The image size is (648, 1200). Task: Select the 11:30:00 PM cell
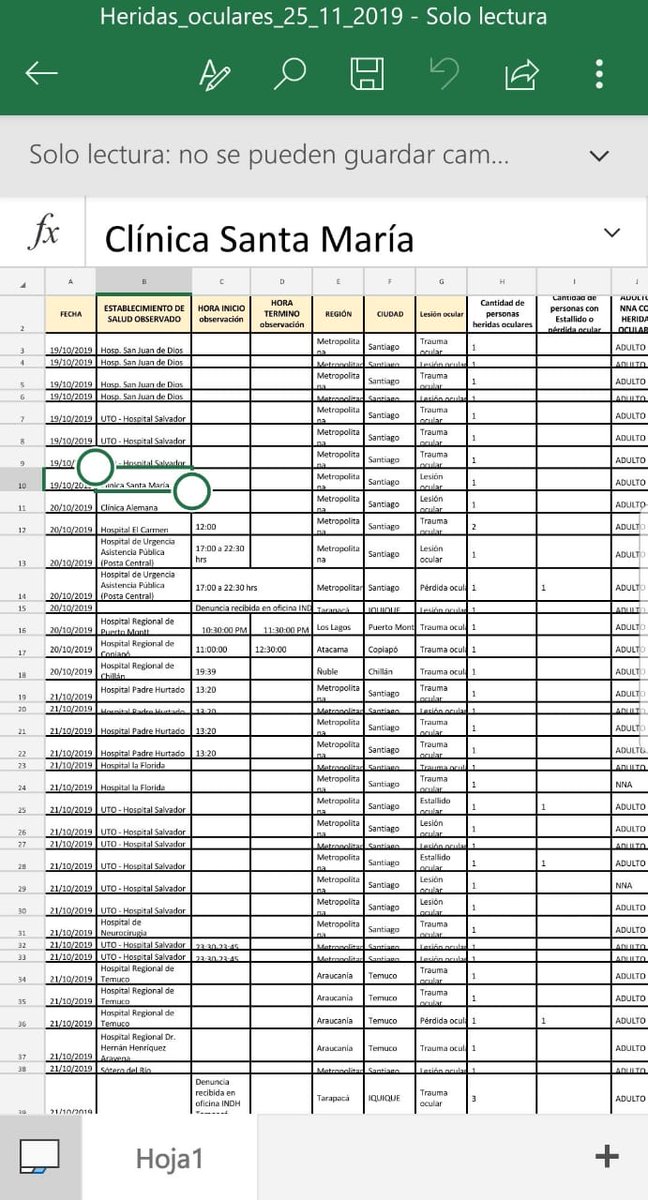[x=281, y=626]
